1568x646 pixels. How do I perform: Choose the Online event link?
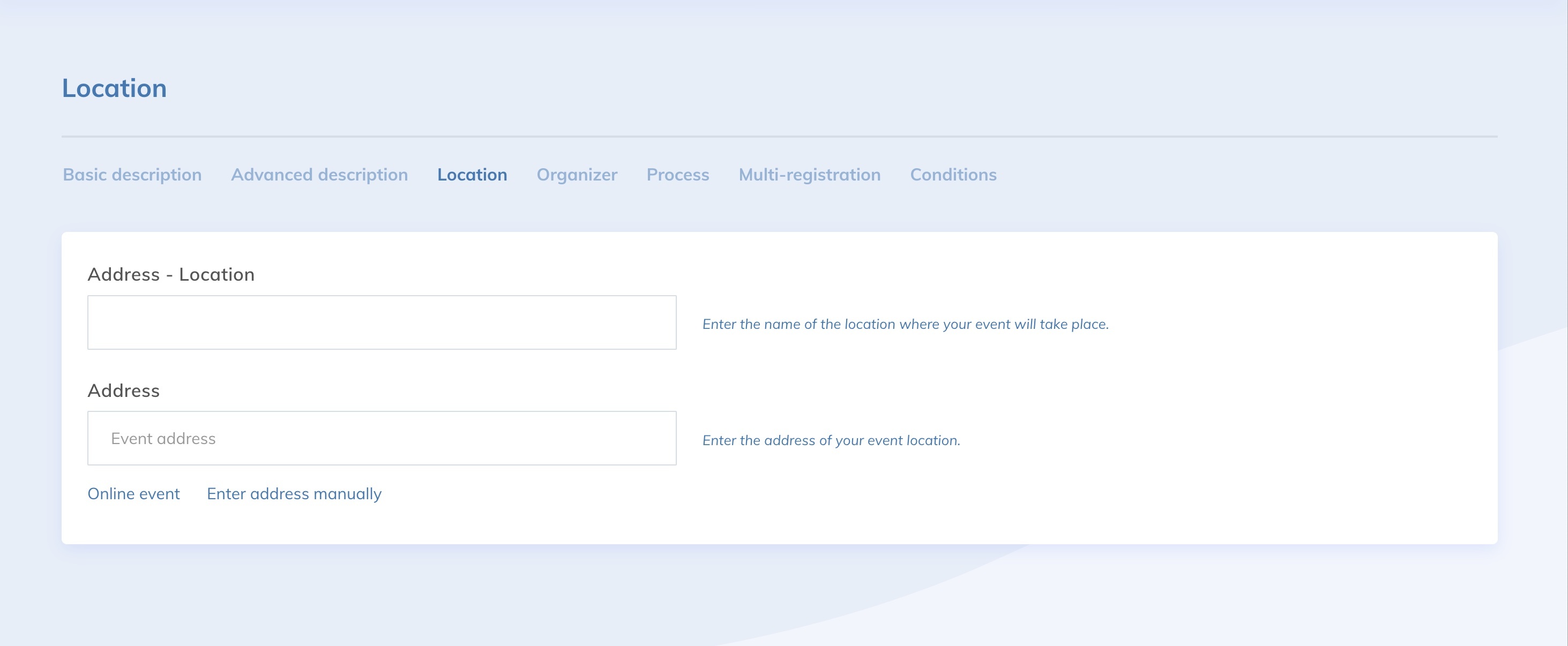[133, 493]
